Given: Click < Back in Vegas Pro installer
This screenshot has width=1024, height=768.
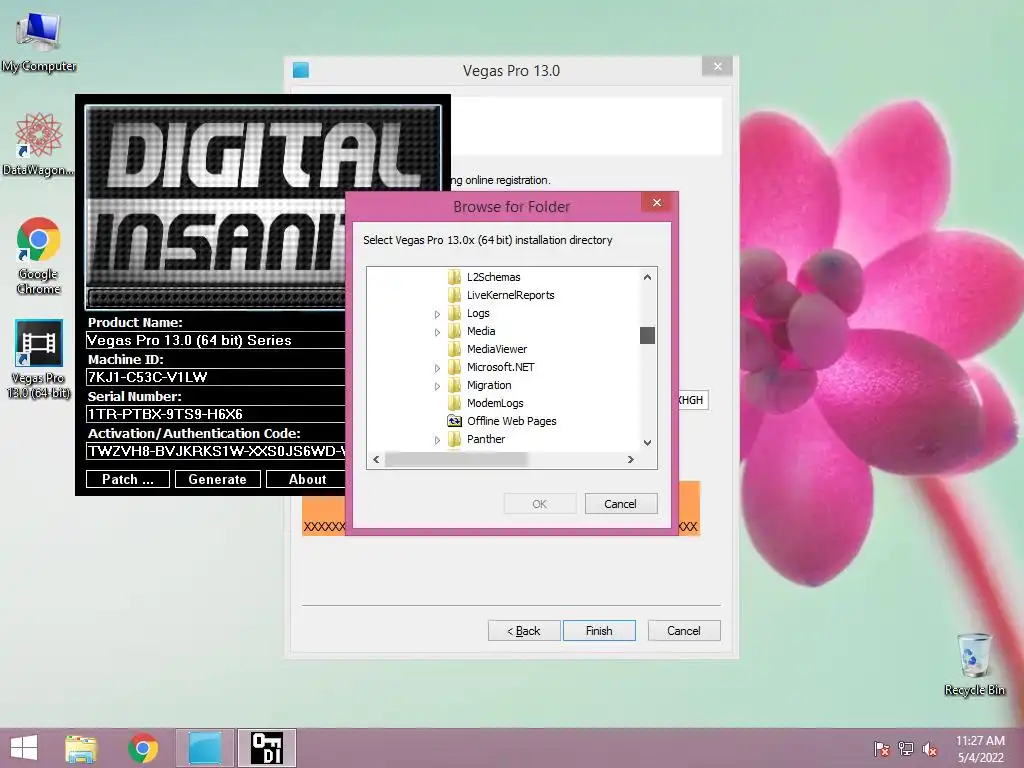Looking at the screenshot, I should [x=524, y=631].
